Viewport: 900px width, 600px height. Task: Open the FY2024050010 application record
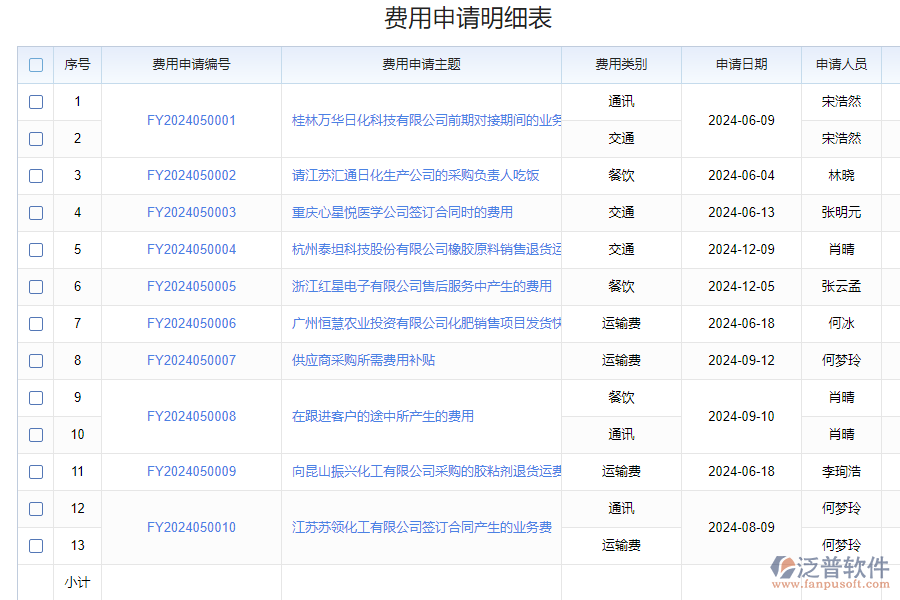click(191, 527)
